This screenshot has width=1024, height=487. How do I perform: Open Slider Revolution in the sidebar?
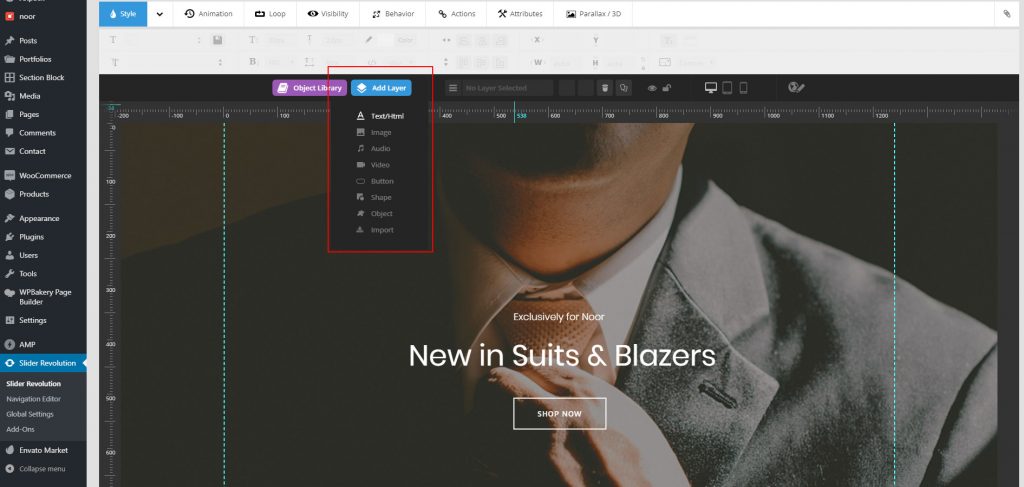click(x=43, y=363)
